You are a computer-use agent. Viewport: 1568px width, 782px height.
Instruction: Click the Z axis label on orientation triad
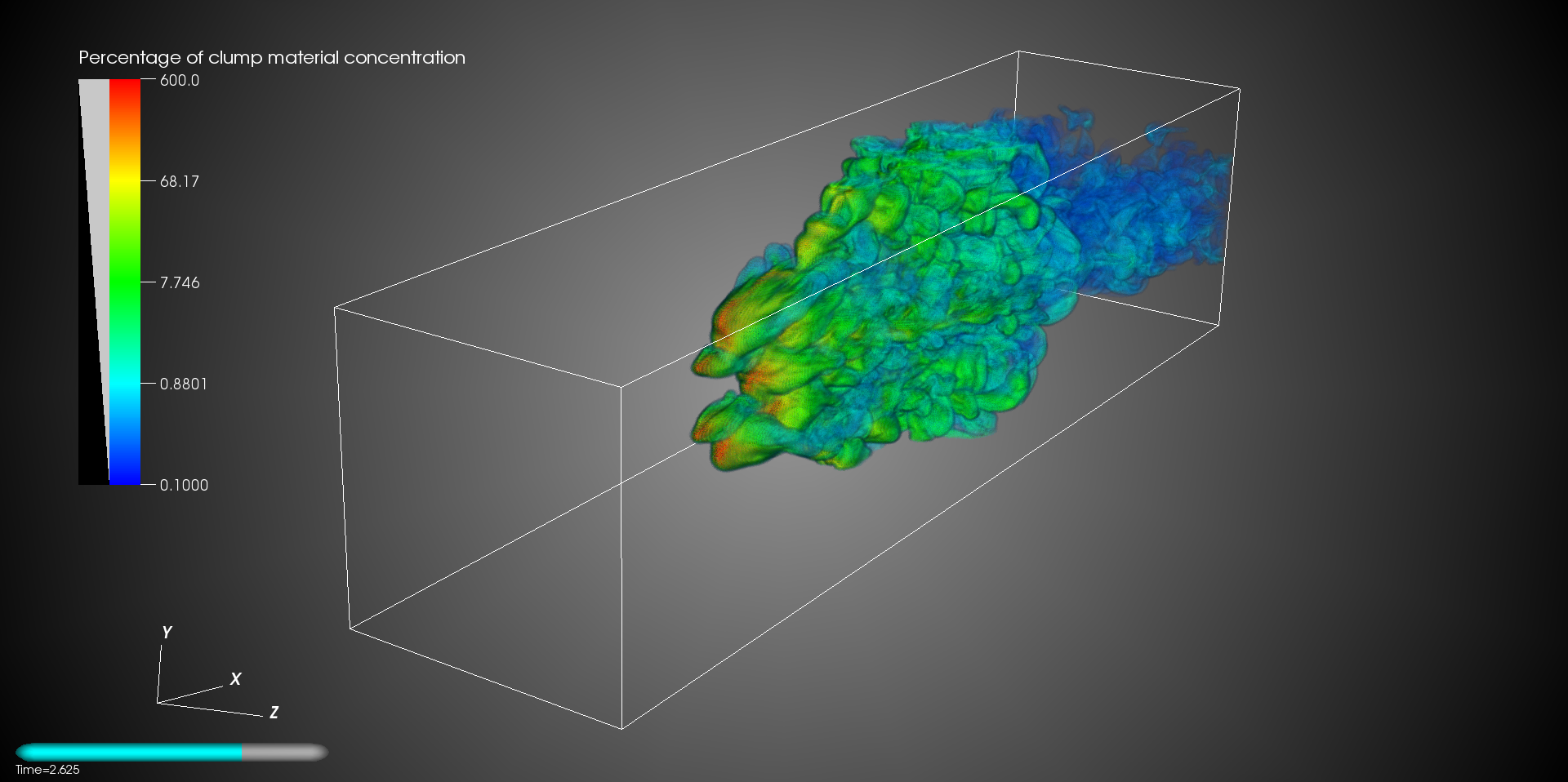pos(274,713)
